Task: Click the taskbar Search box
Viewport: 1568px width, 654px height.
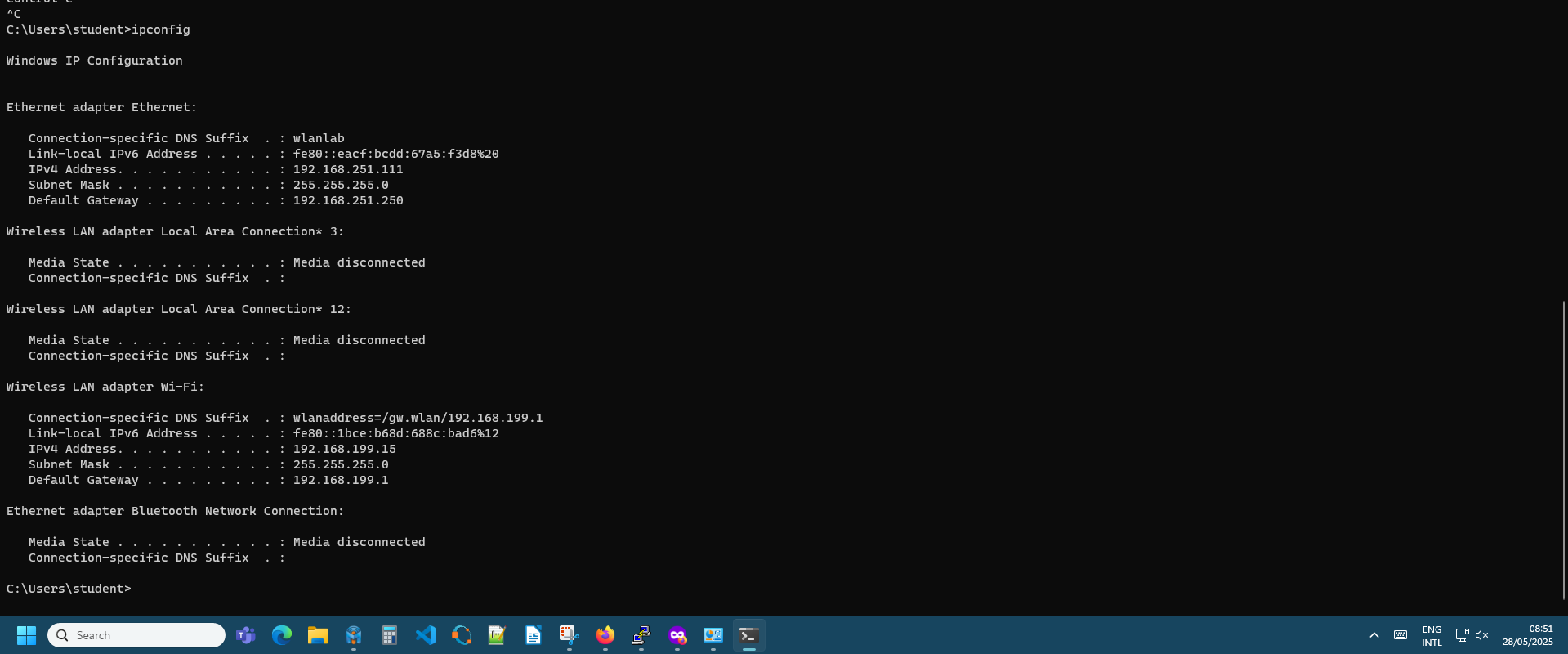Action: 136,635
